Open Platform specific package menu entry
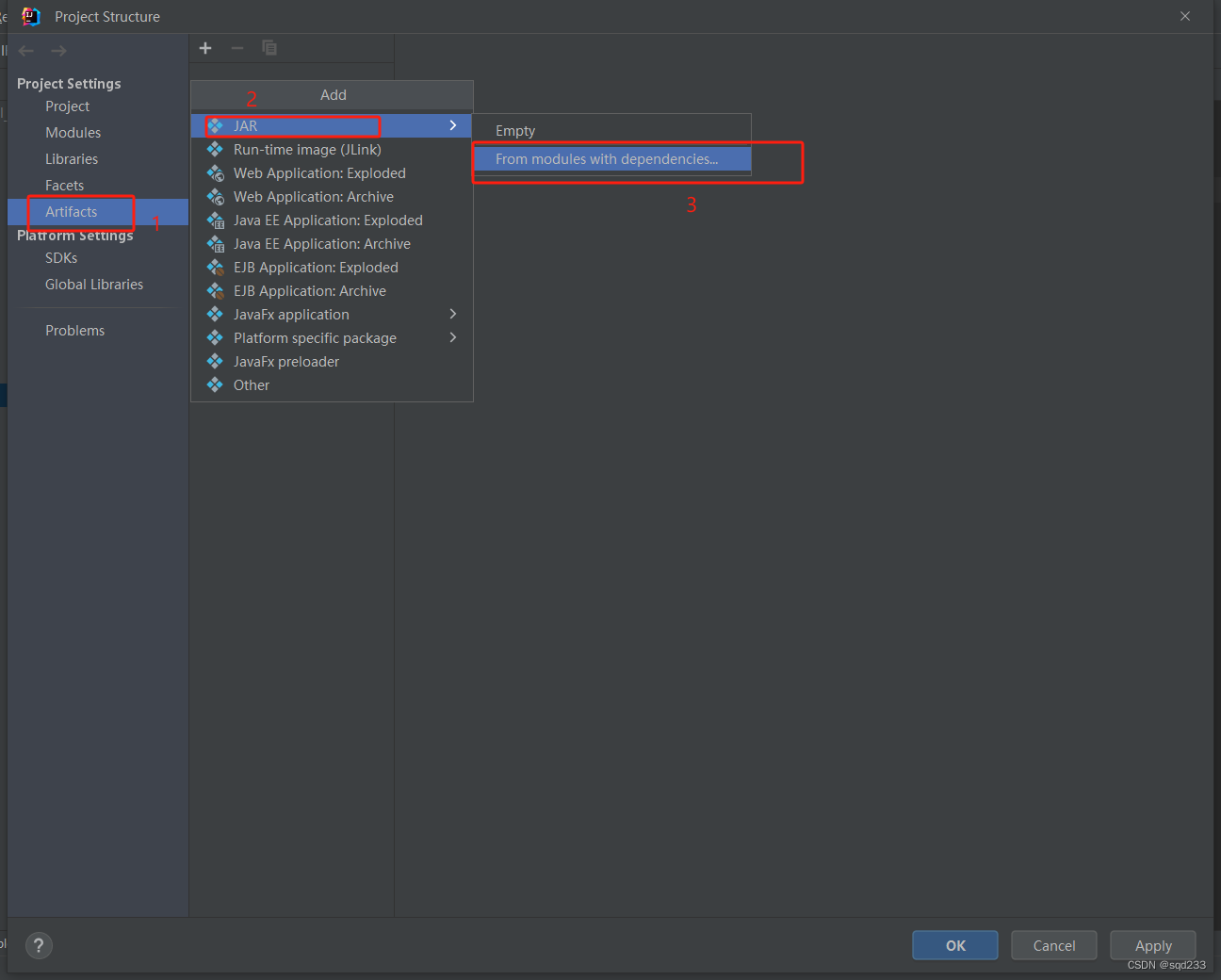The height and width of the screenshot is (980, 1221). pos(331,337)
